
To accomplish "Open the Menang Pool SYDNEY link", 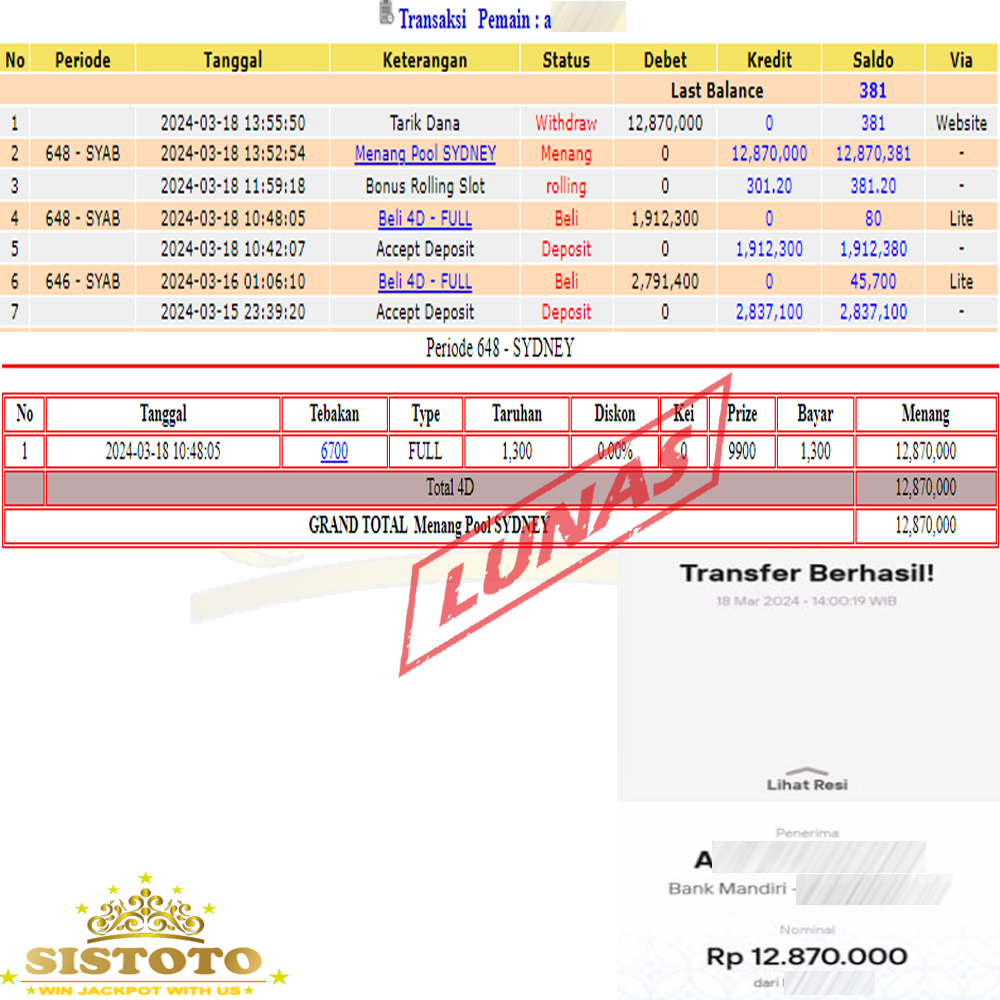I will coord(425,154).
